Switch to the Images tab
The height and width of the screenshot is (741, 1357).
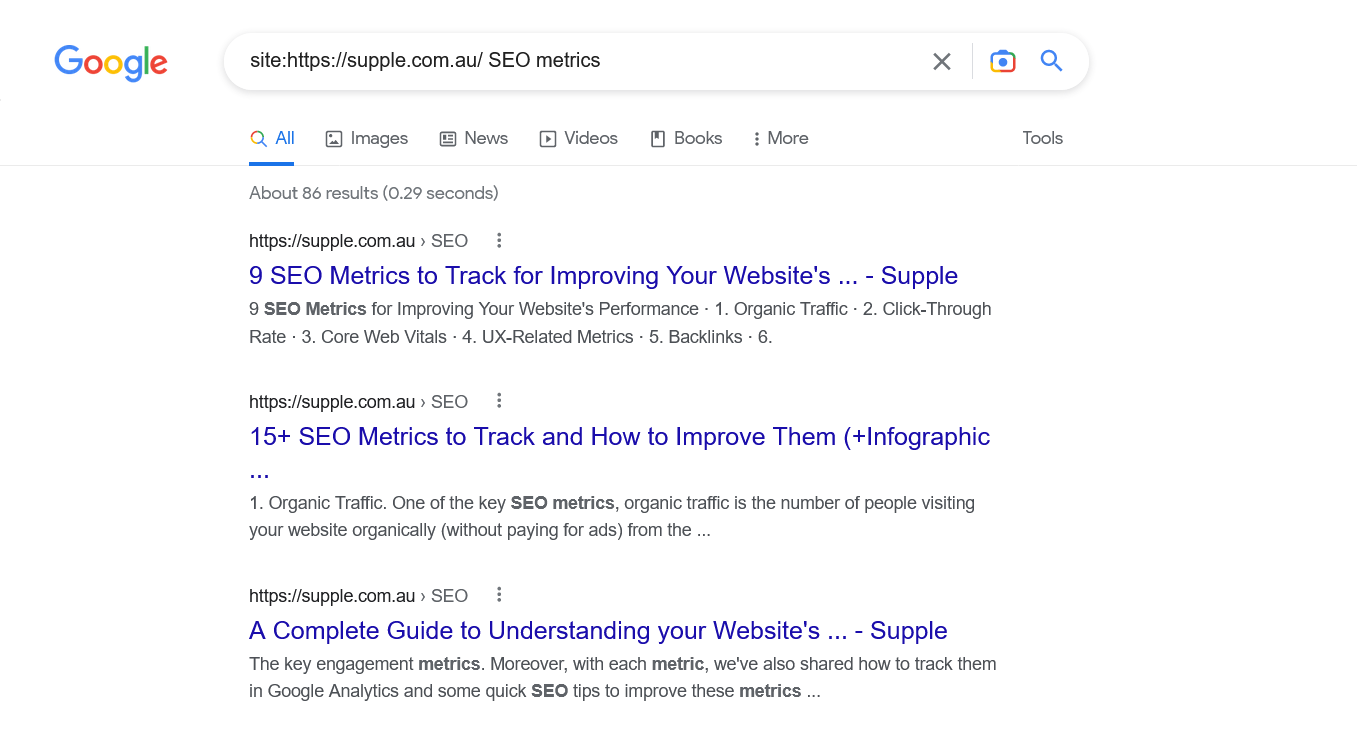(x=367, y=138)
